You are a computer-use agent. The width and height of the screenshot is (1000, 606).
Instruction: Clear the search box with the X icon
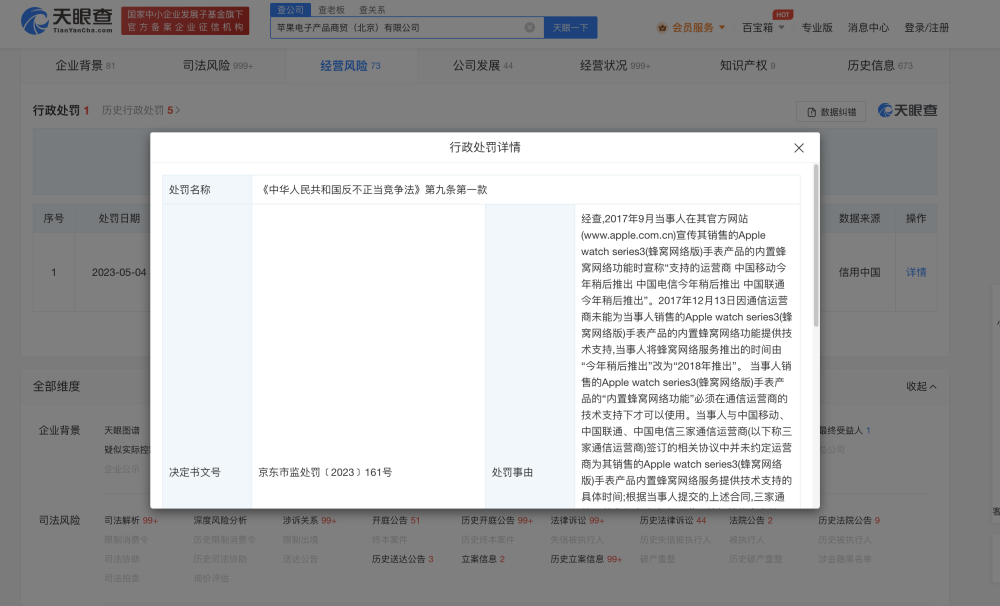529,27
